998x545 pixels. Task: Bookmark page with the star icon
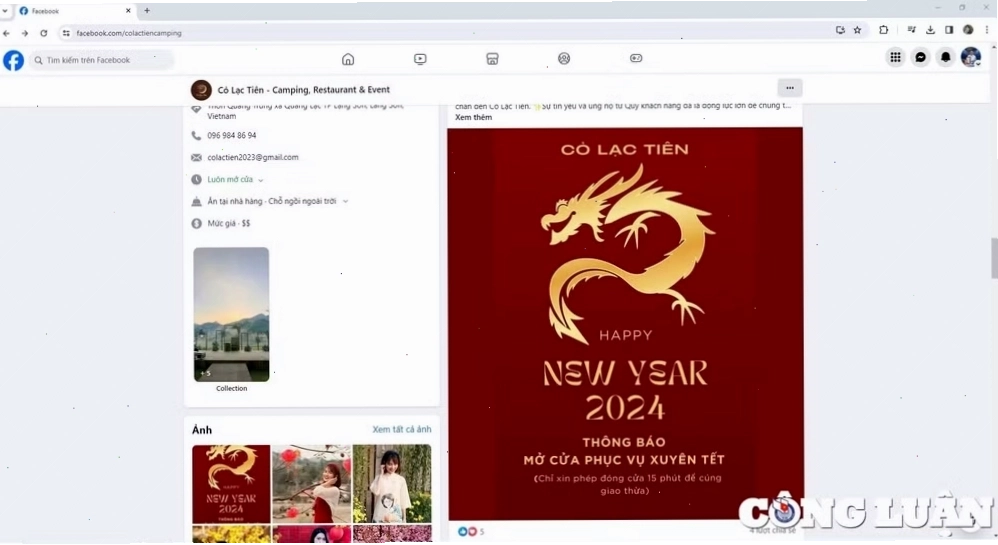click(x=857, y=30)
